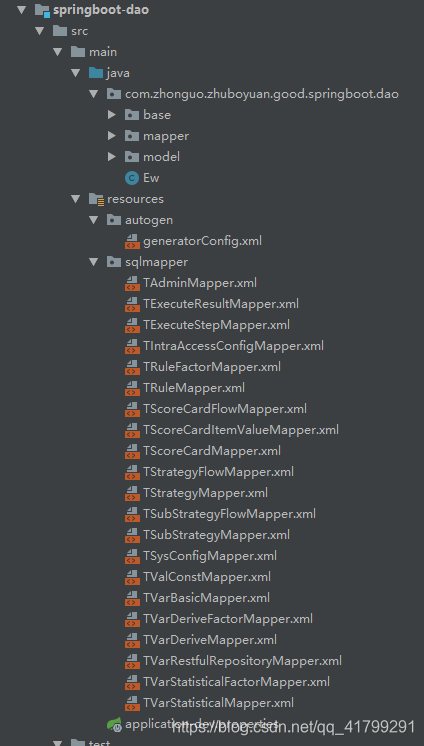
Task: Click the TAdminMapper.xml file icon
Action: (132, 283)
